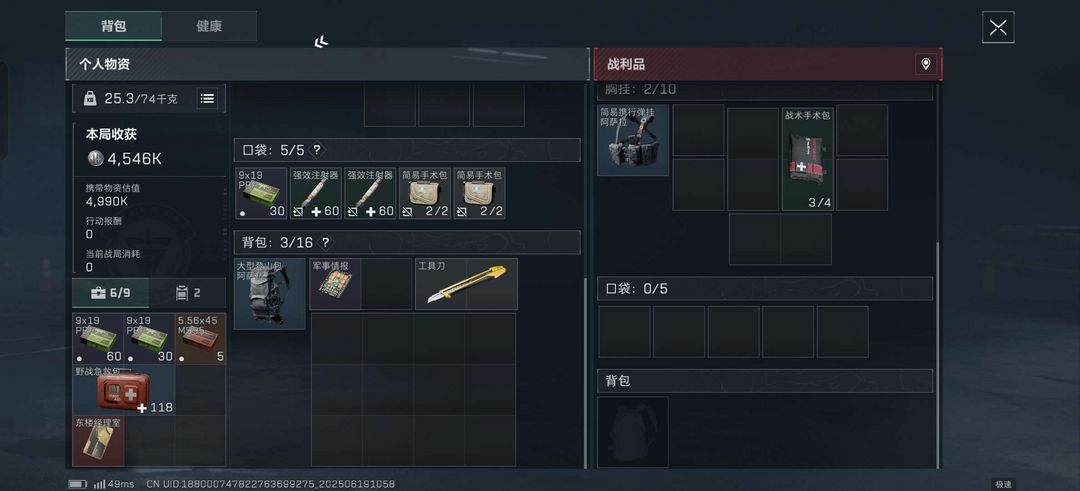Close the inventory screen with X

pos(998,28)
